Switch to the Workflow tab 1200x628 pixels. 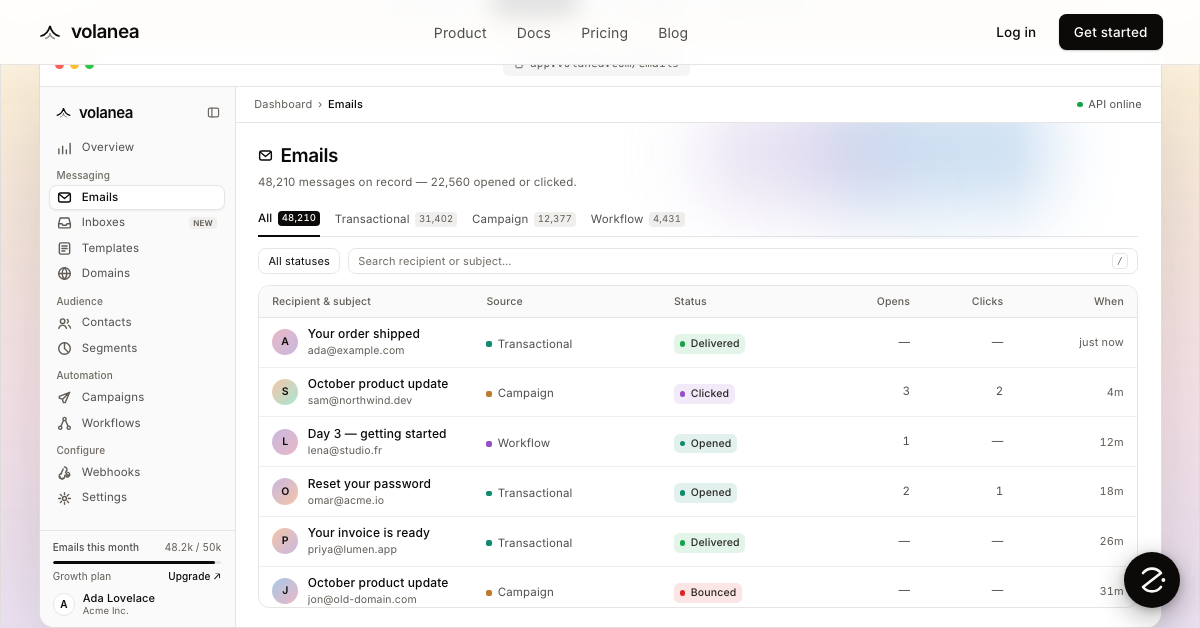pos(638,219)
